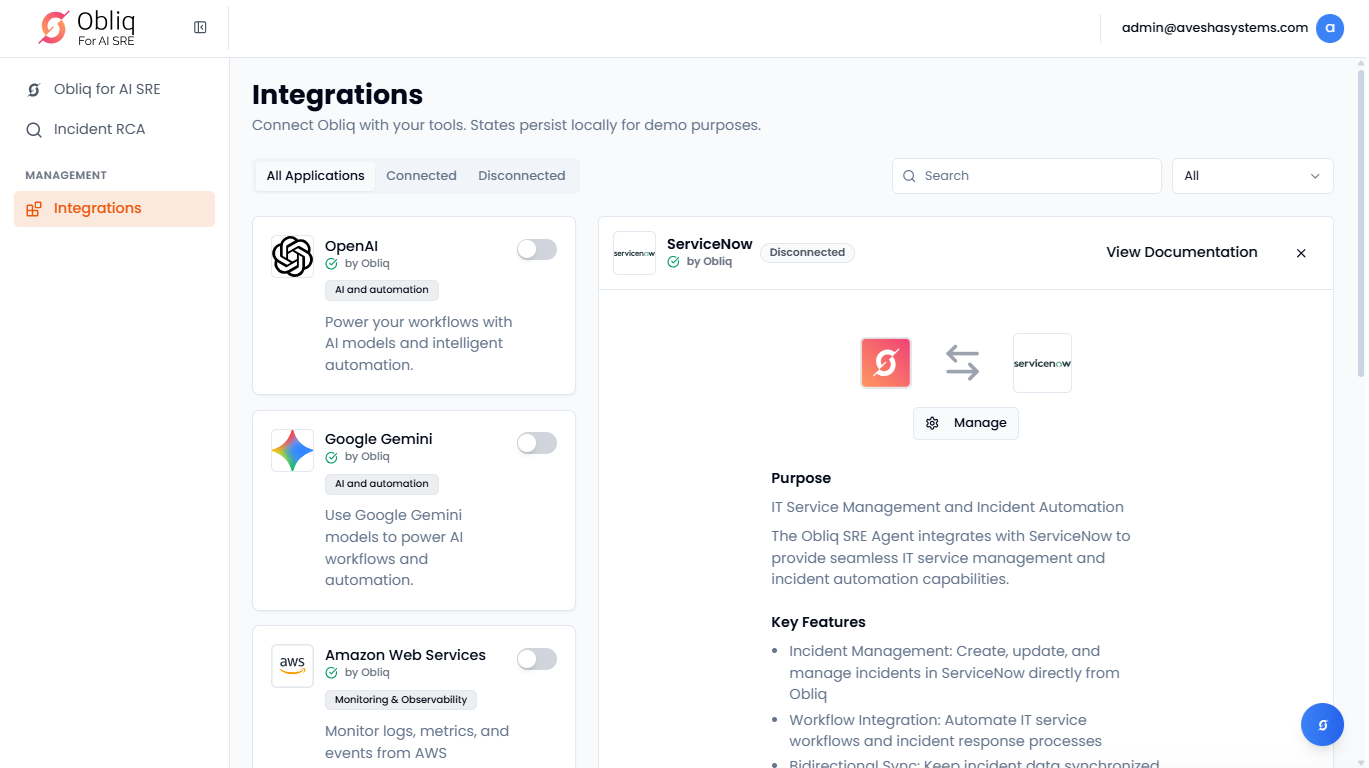Close the ServiceNow details panel

click(x=1301, y=253)
